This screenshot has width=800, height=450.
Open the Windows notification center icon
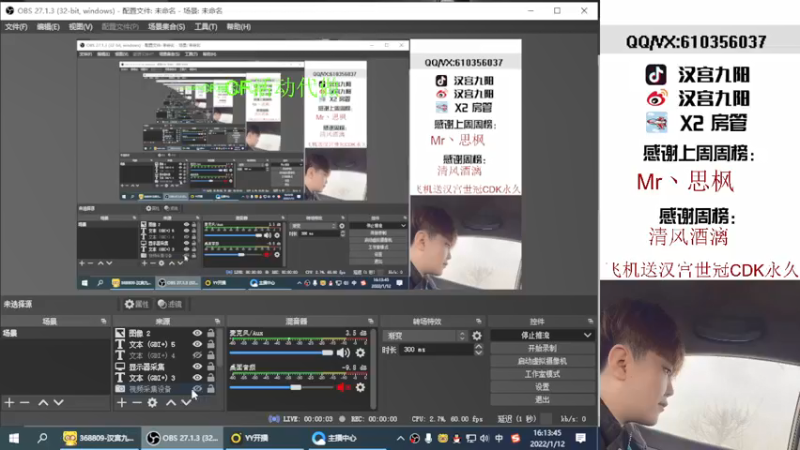coord(581,438)
